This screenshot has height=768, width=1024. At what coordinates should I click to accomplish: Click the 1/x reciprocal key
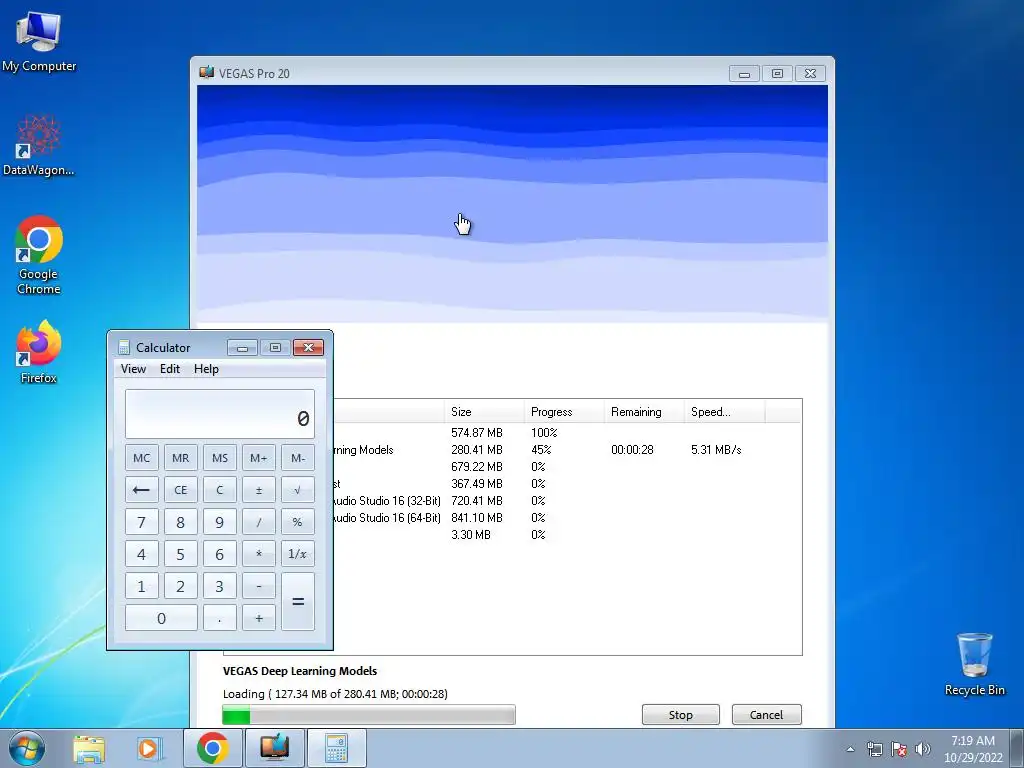298,554
